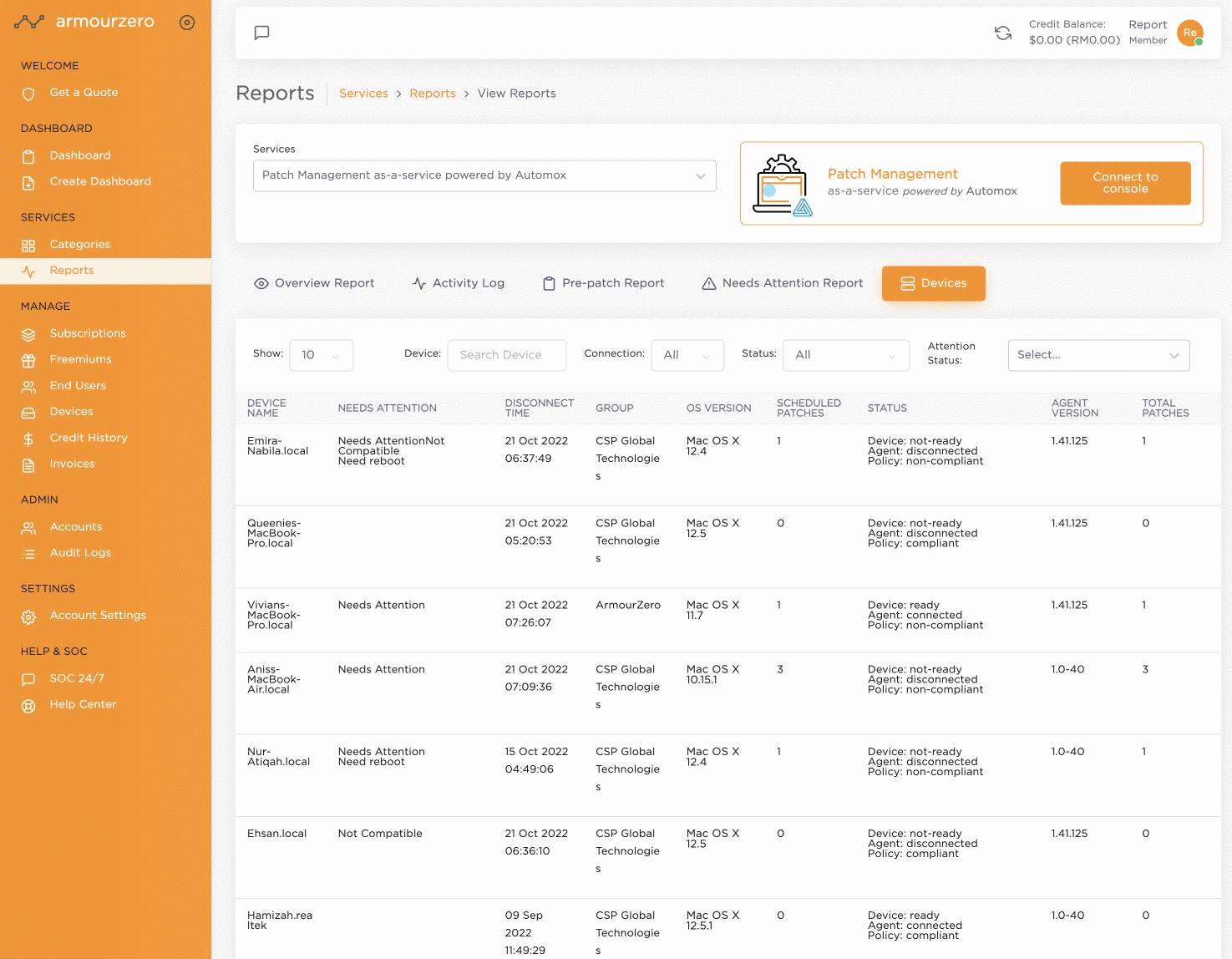Open Help Center link

(x=83, y=705)
